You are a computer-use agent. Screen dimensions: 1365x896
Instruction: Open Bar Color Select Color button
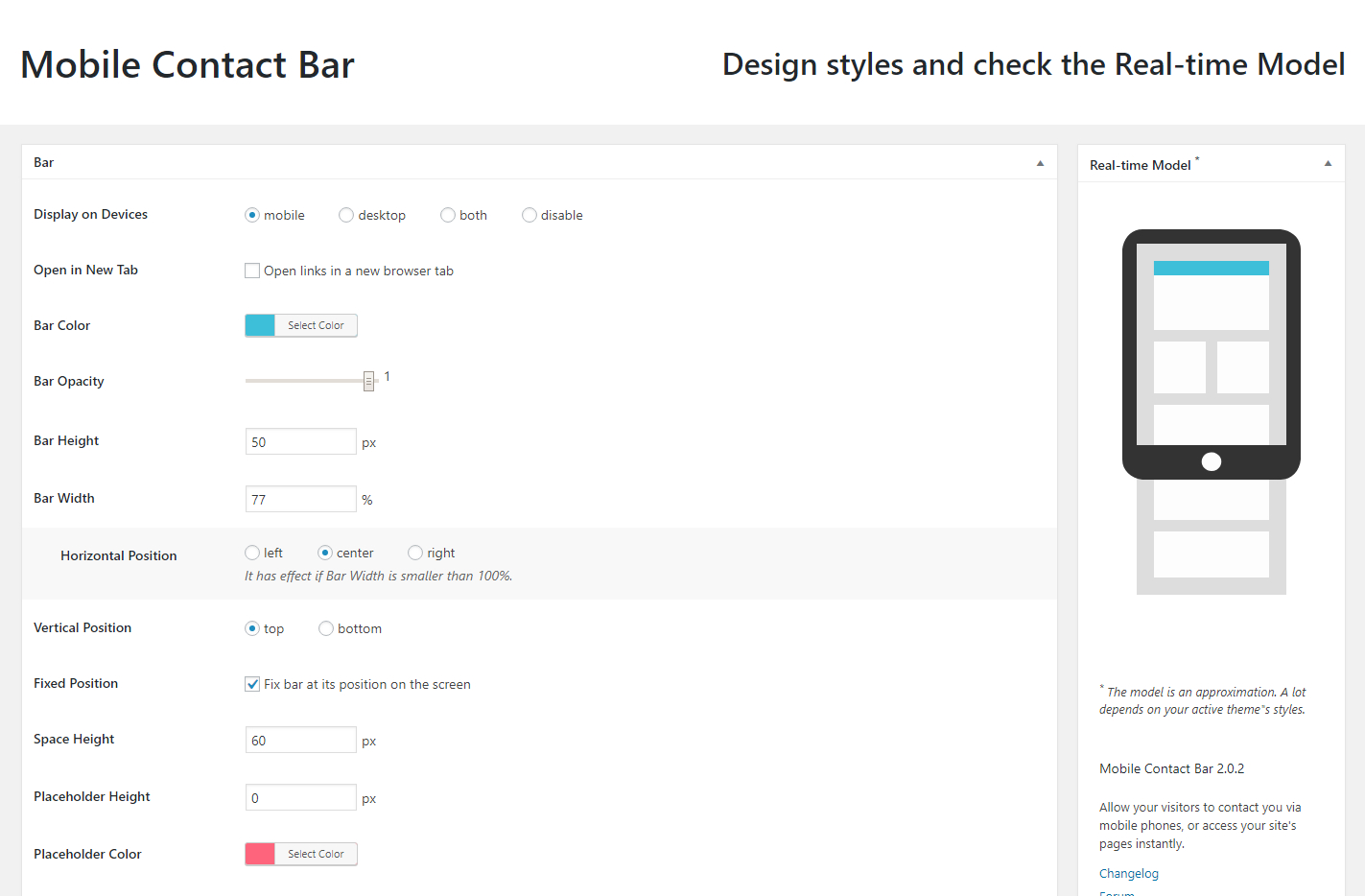click(x=316, y=325)
